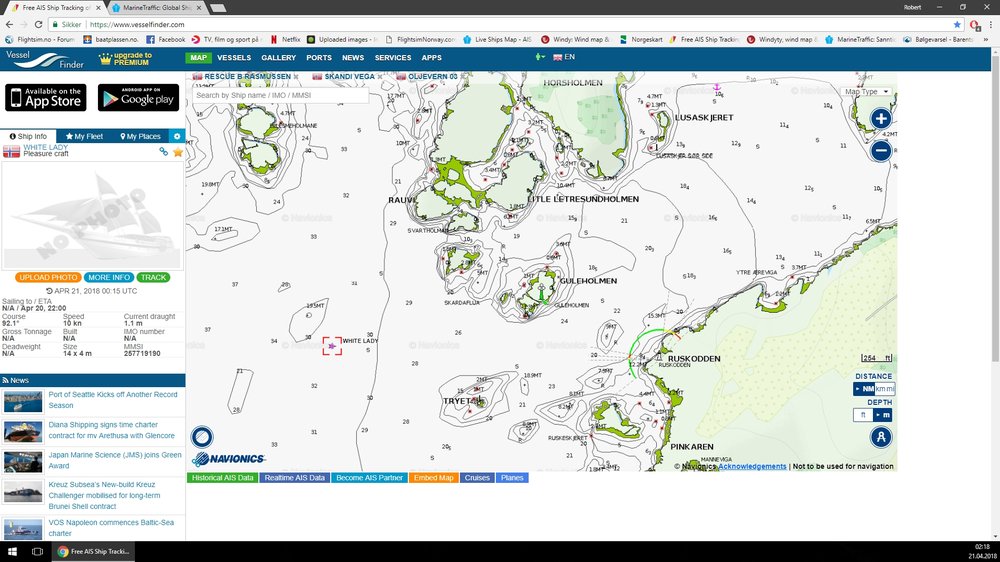Click the round compass icon above the DEPTH buttons
Viewport: 1000px width, 562px height.
881,438
